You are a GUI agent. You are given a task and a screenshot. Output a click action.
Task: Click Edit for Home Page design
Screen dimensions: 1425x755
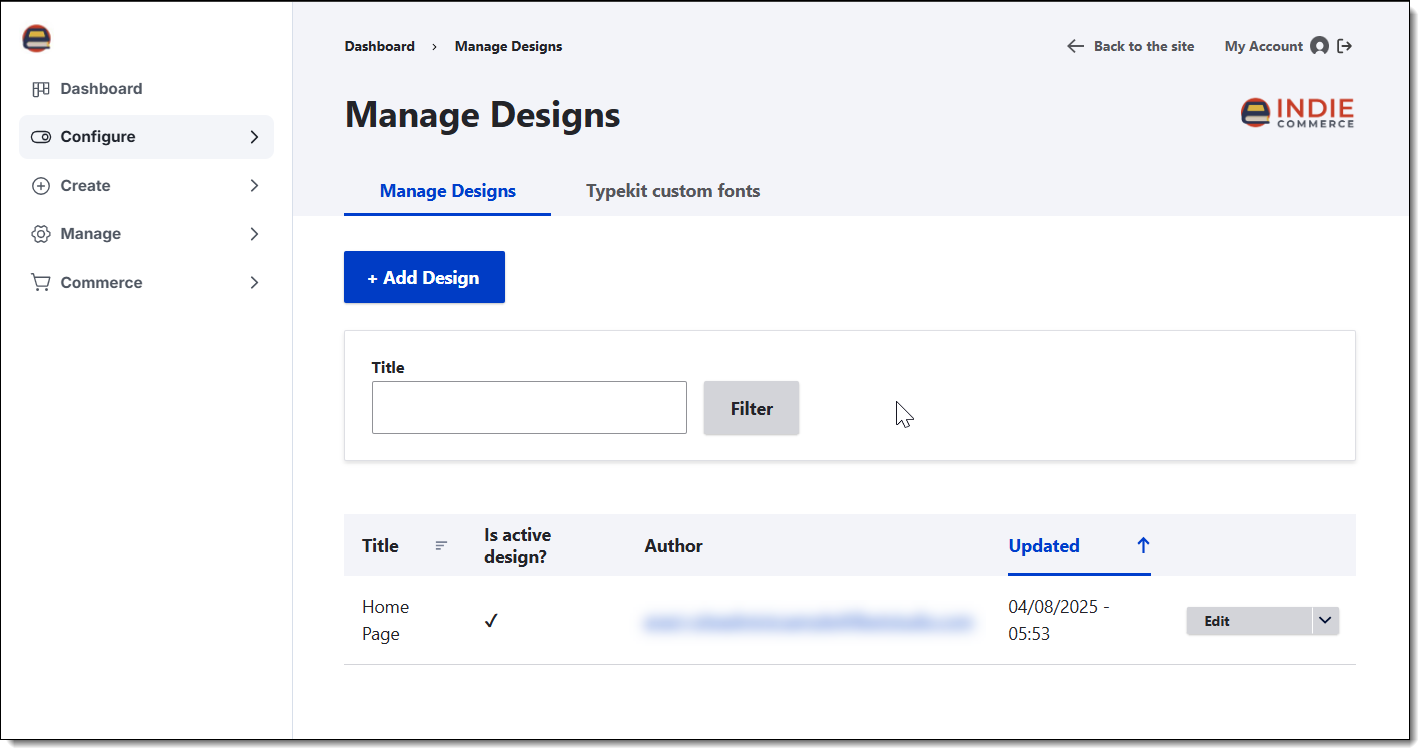click(1248, 621)
